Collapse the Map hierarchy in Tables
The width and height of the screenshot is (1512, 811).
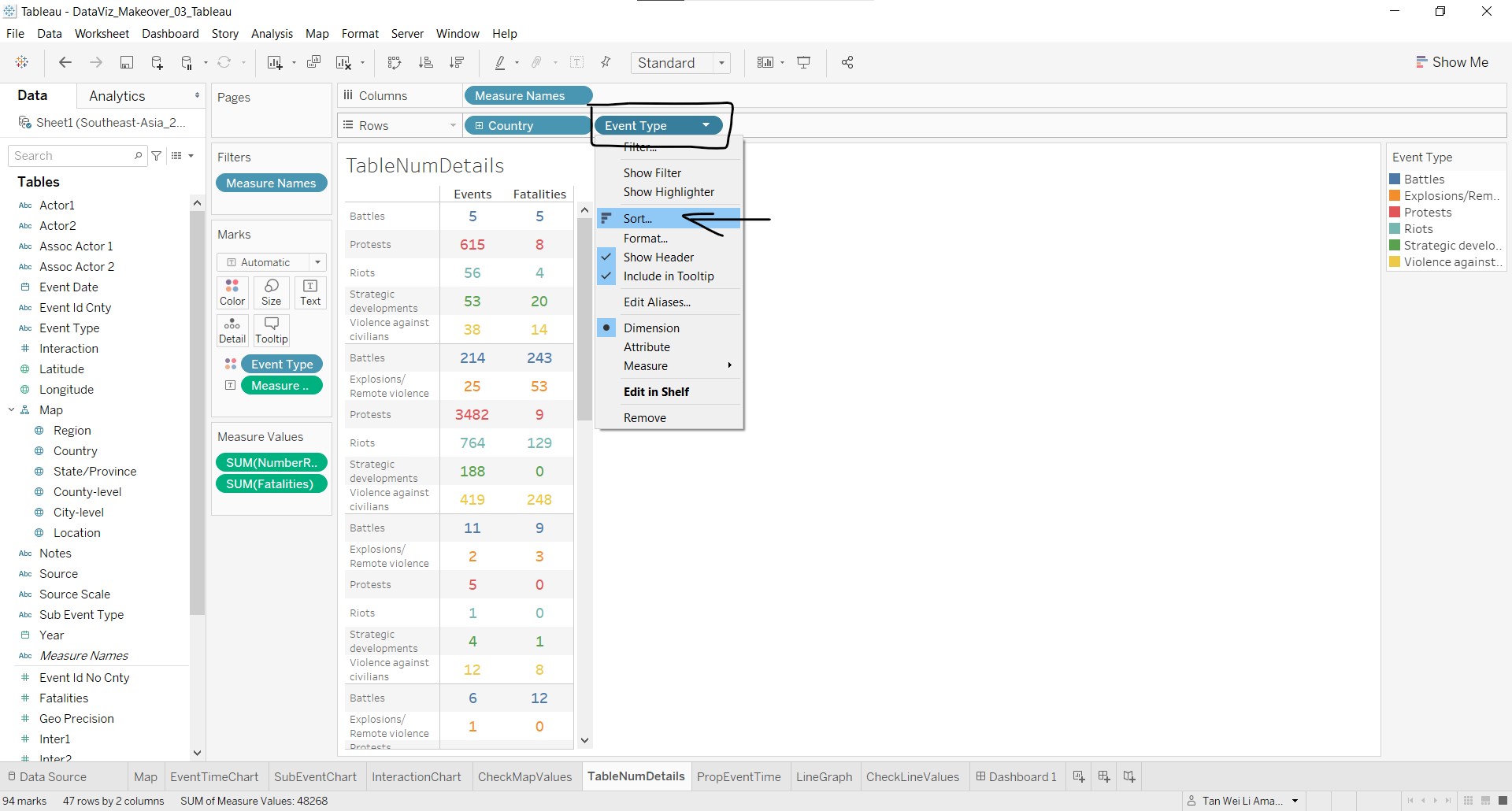point(12,410)
